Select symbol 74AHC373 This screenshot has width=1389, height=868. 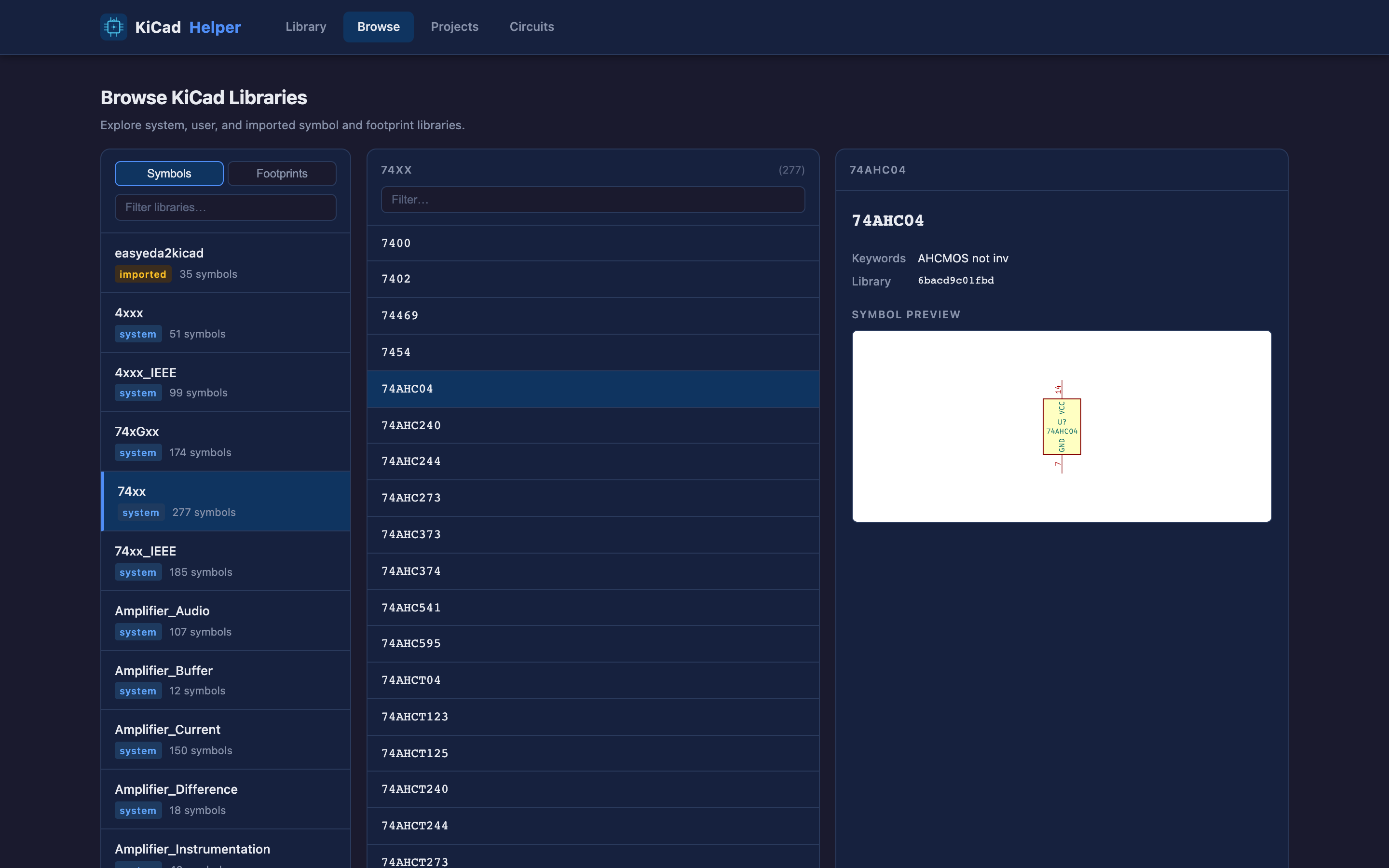pos(593,535)
